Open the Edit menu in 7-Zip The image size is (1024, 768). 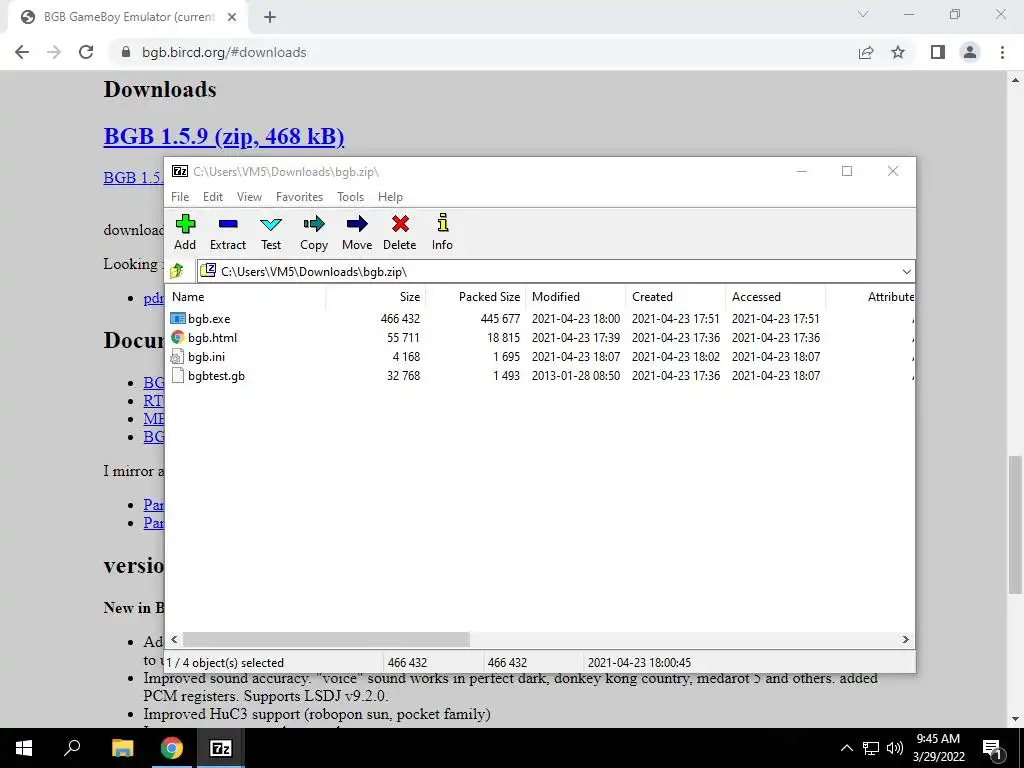[213, 197]
